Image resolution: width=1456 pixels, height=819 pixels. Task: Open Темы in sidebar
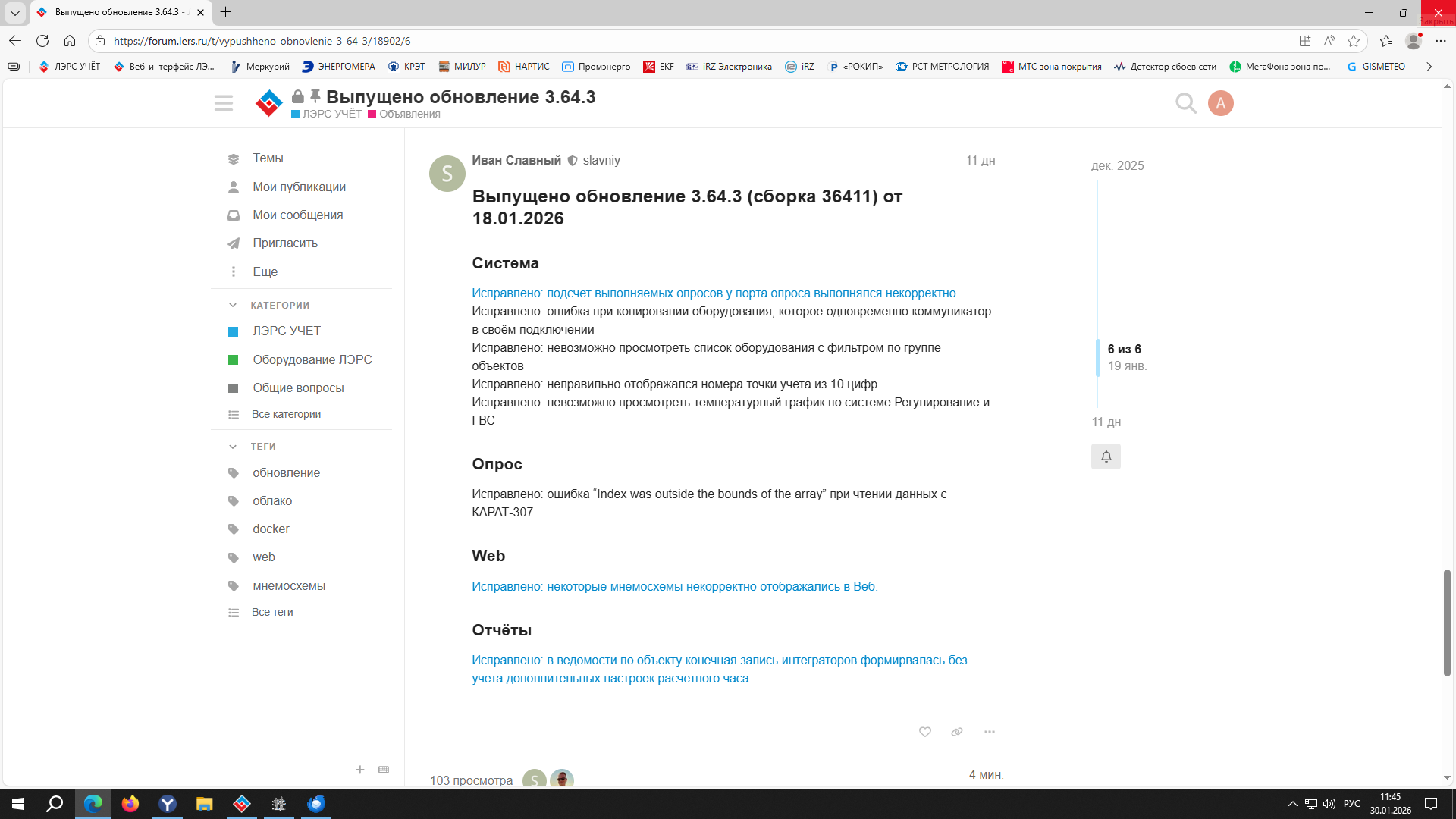268,158
